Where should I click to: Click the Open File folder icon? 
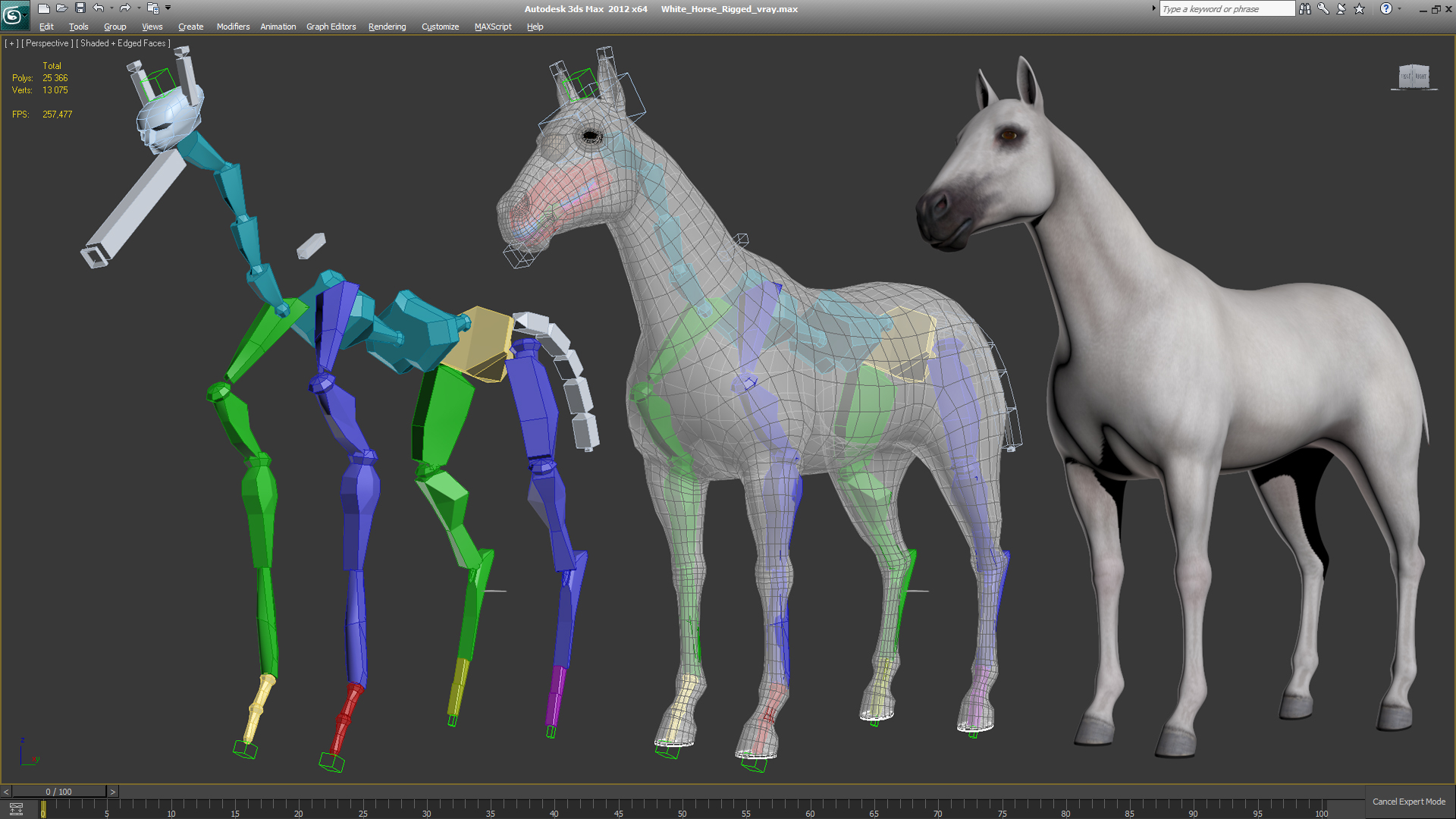tap(62, 8)
